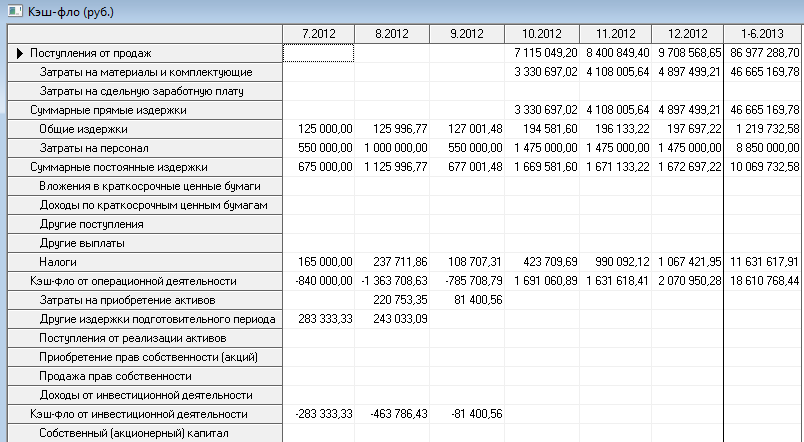This screenshot has width=804, height=442.
Task: Select row Суммарные постоянные издержки
Action: click(x=145, y=167)
